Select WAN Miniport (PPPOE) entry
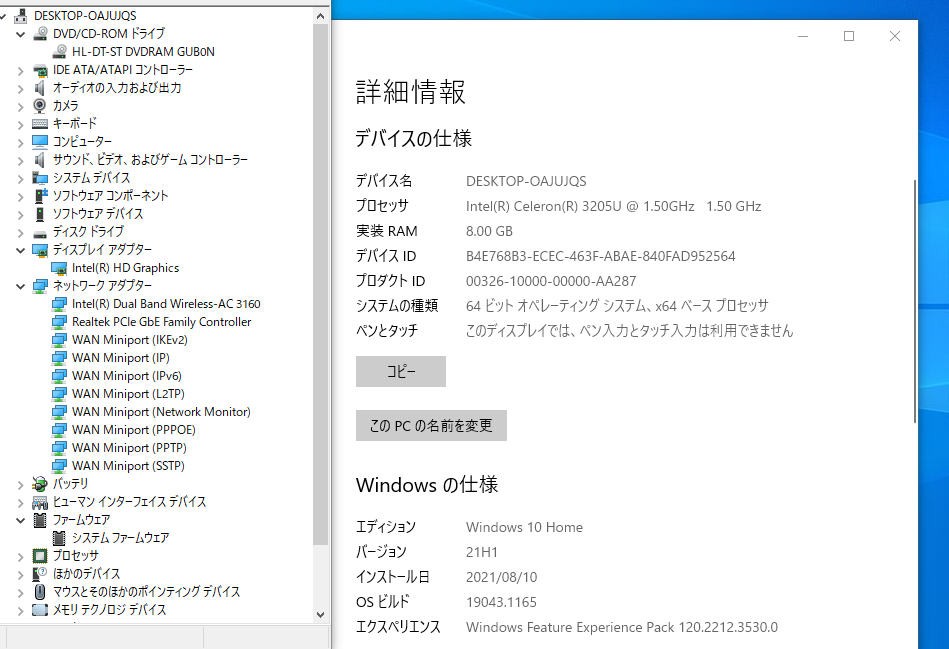Image resolution: width=949 pixels, height=649 pixels. point(134,430)
